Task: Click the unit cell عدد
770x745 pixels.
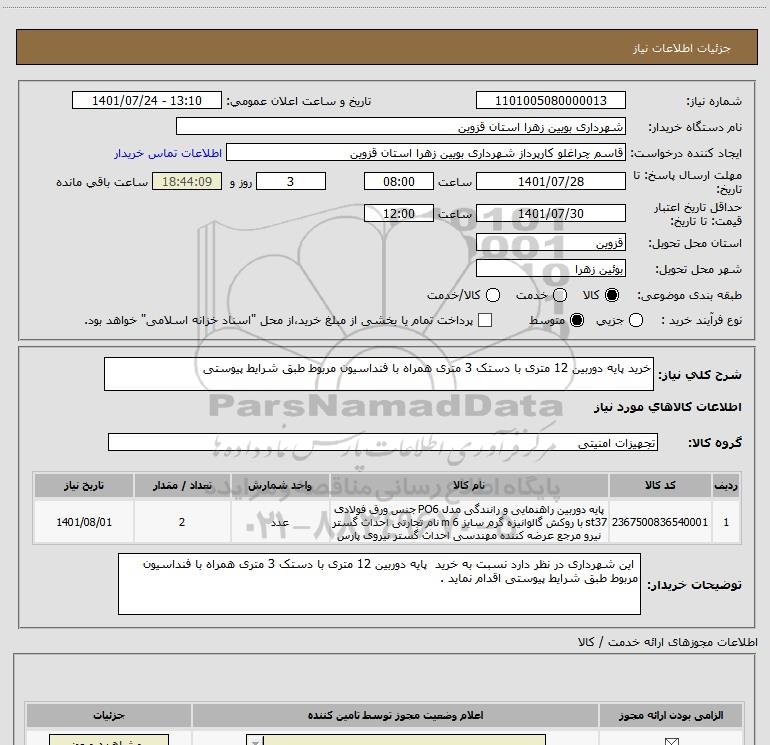Action: pos(280,522)
